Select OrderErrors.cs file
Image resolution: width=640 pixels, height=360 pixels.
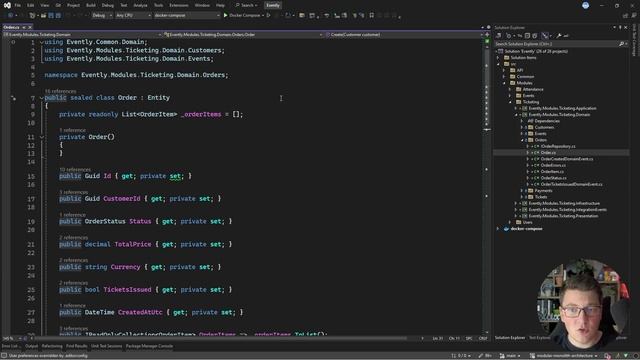click(553, 165)
